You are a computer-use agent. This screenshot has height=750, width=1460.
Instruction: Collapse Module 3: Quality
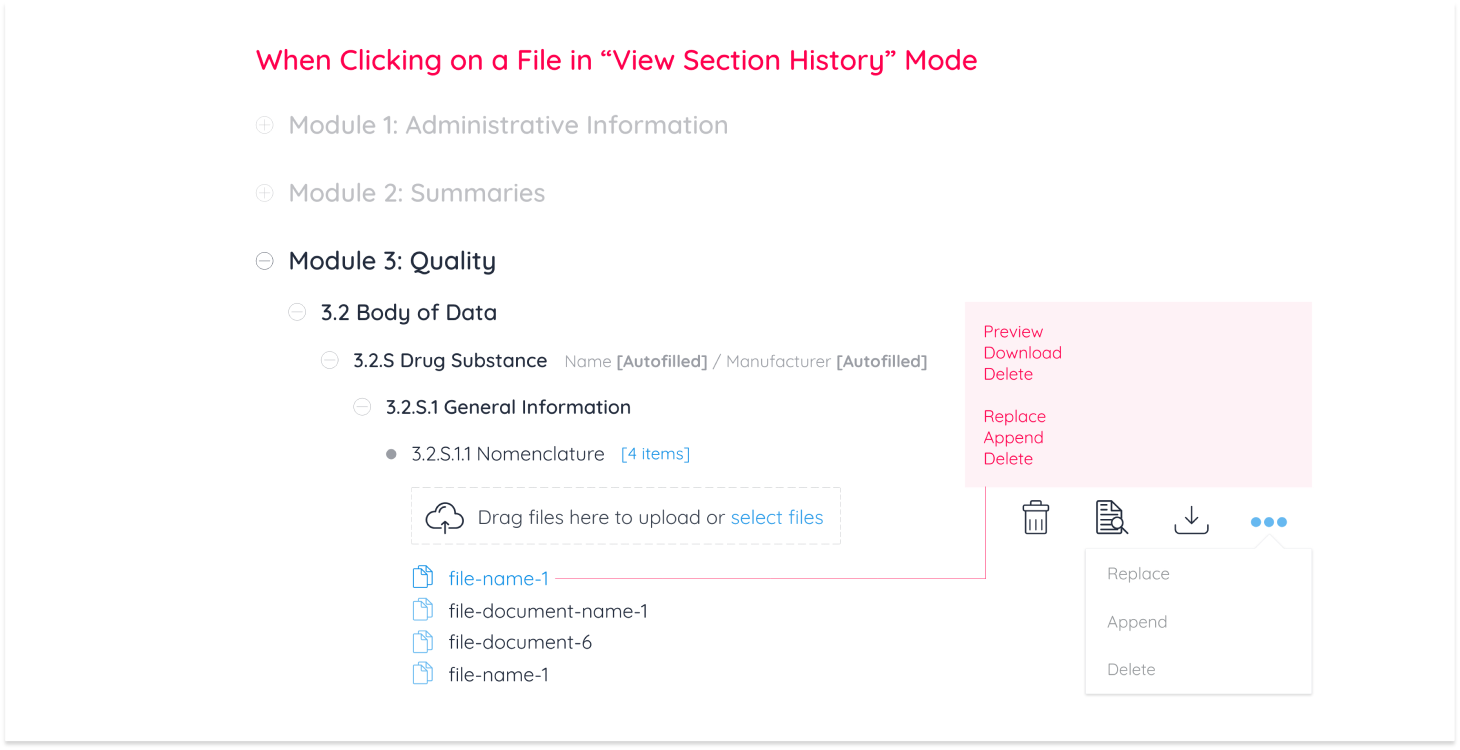(264, 260)
